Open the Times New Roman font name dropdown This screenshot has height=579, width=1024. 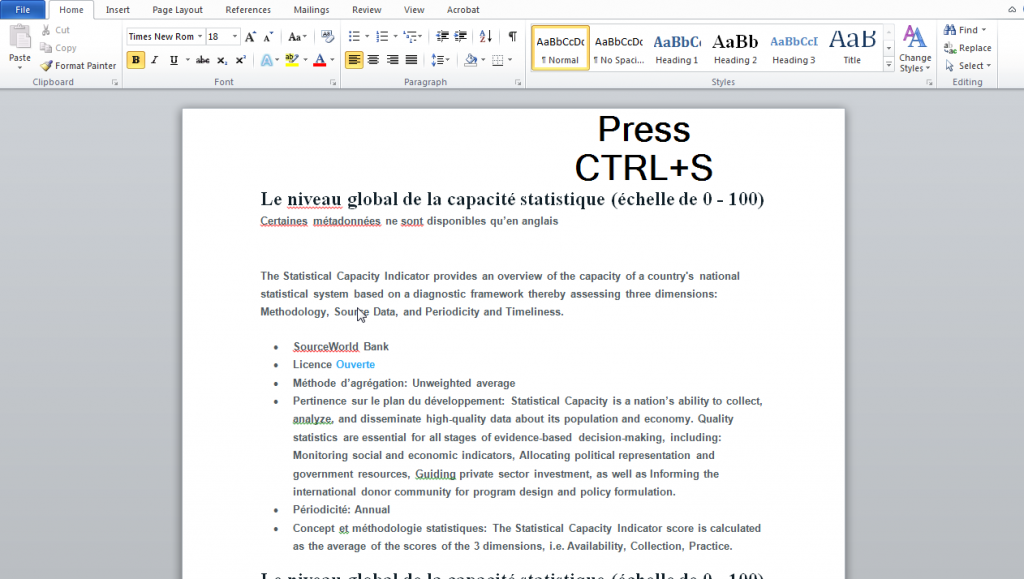click(200, 37)
